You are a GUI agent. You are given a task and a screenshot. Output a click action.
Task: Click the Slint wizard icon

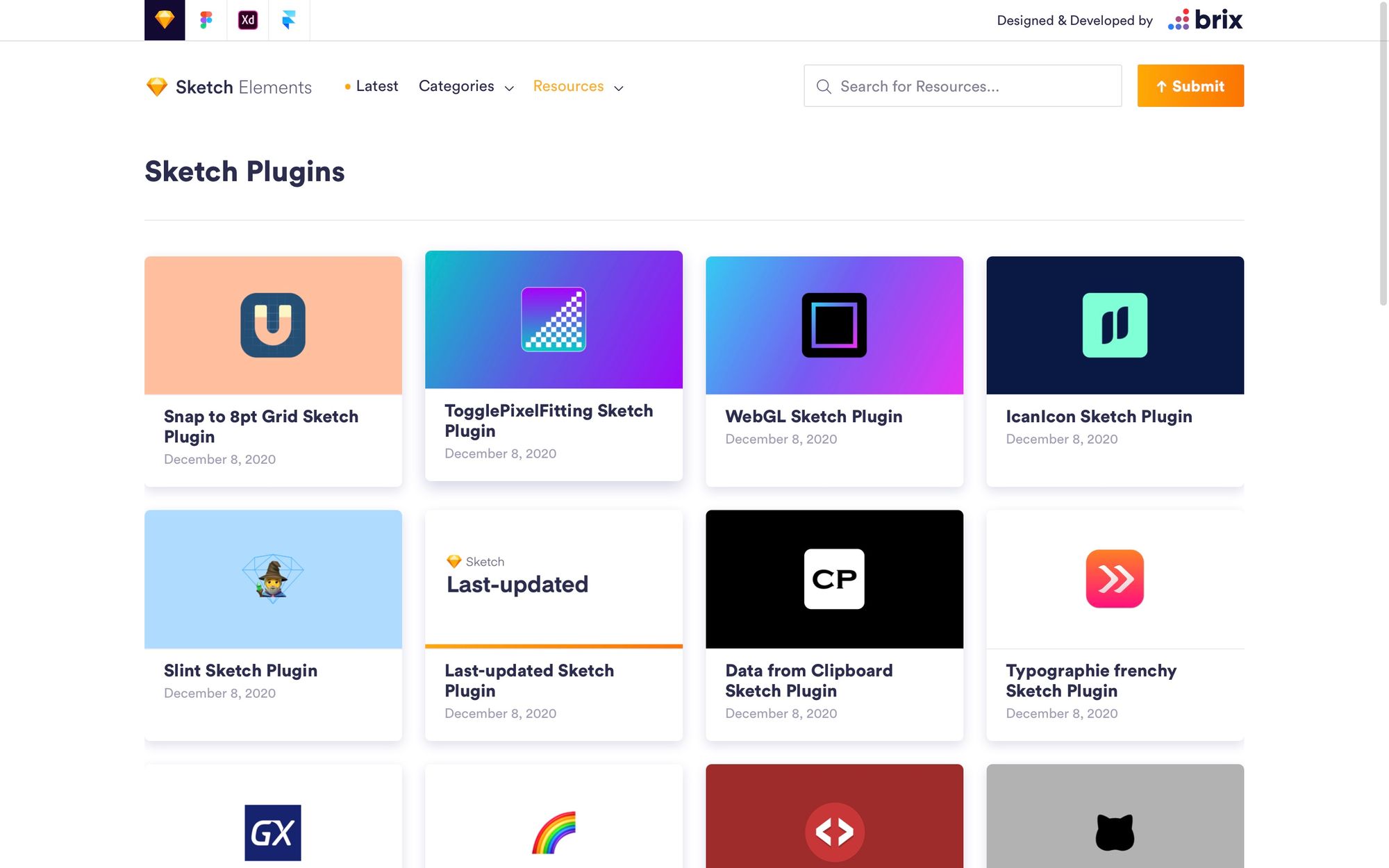[273, 578]
